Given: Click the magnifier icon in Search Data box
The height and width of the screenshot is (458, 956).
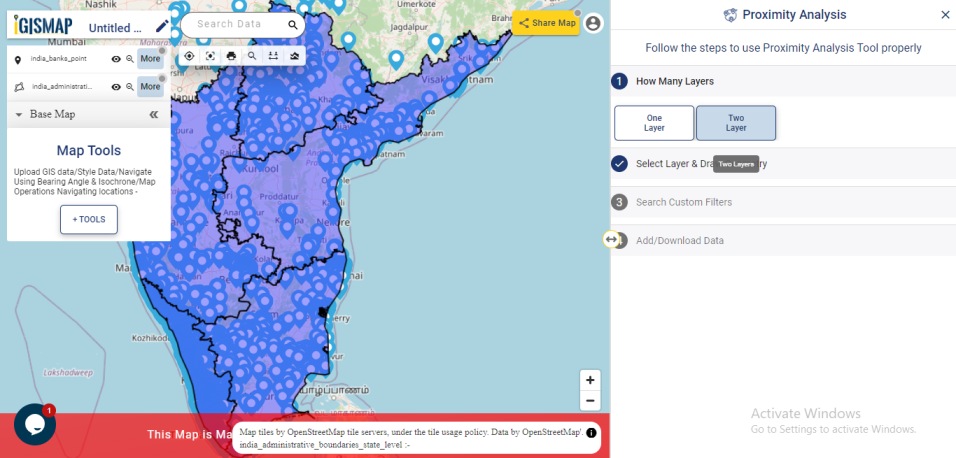Looking at the screenshot, I should pos(293,25).
